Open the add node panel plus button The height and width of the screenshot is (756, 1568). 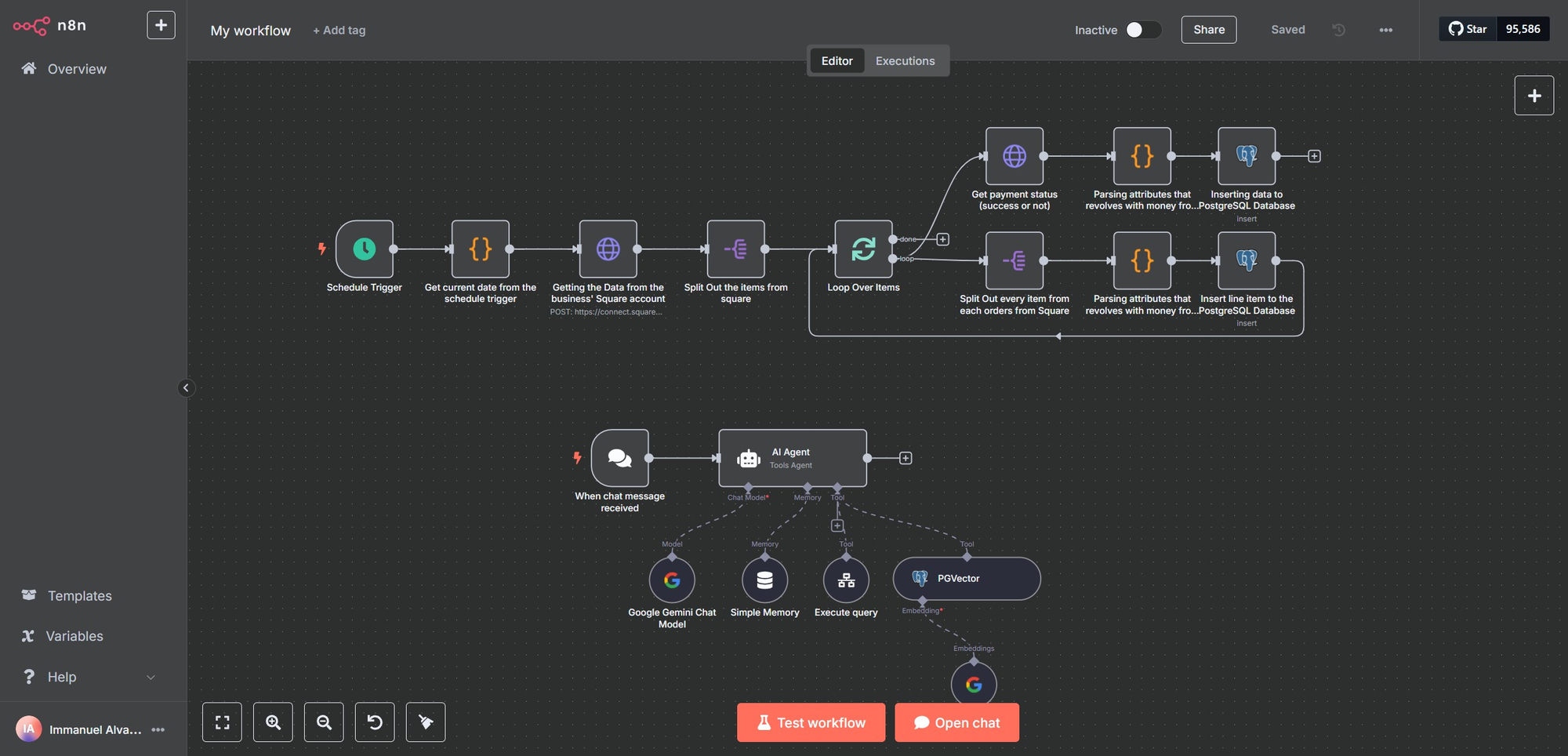tap(1534, 96)
